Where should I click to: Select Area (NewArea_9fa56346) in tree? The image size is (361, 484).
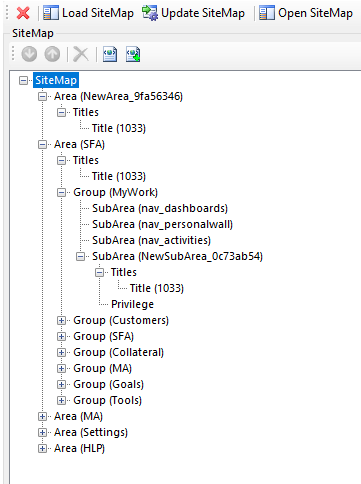click(x=118, y=96)
